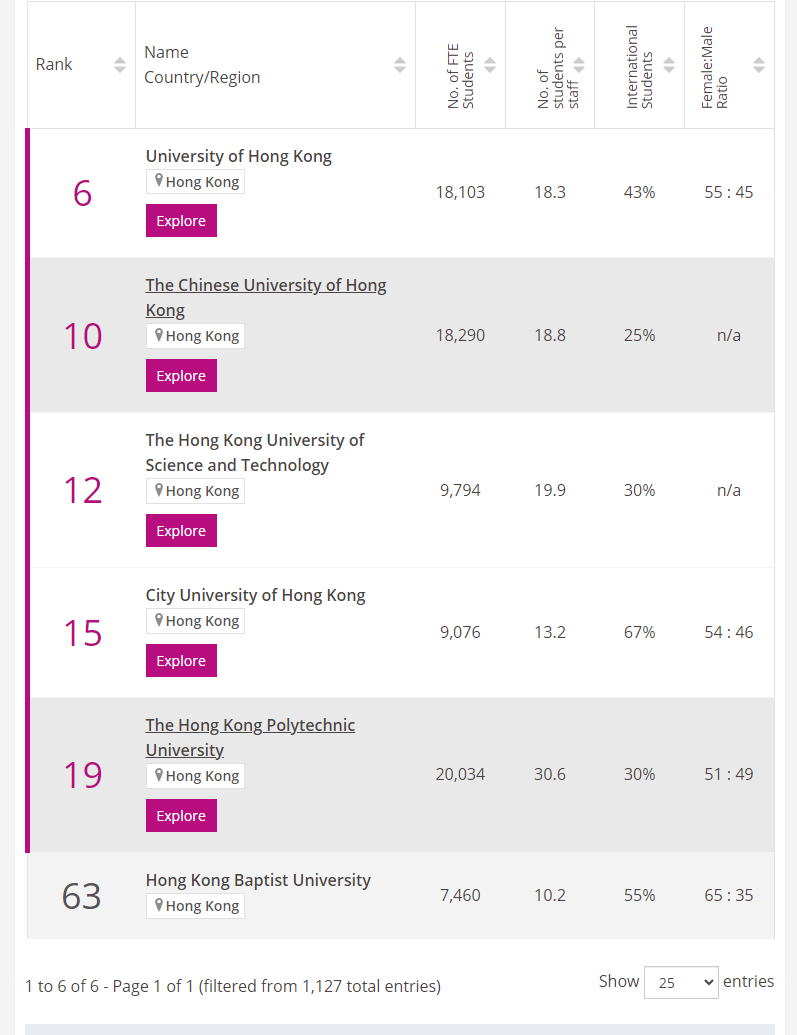
Task: Explore The Chinese University of Hong Kong
Action: pos(181,376)
